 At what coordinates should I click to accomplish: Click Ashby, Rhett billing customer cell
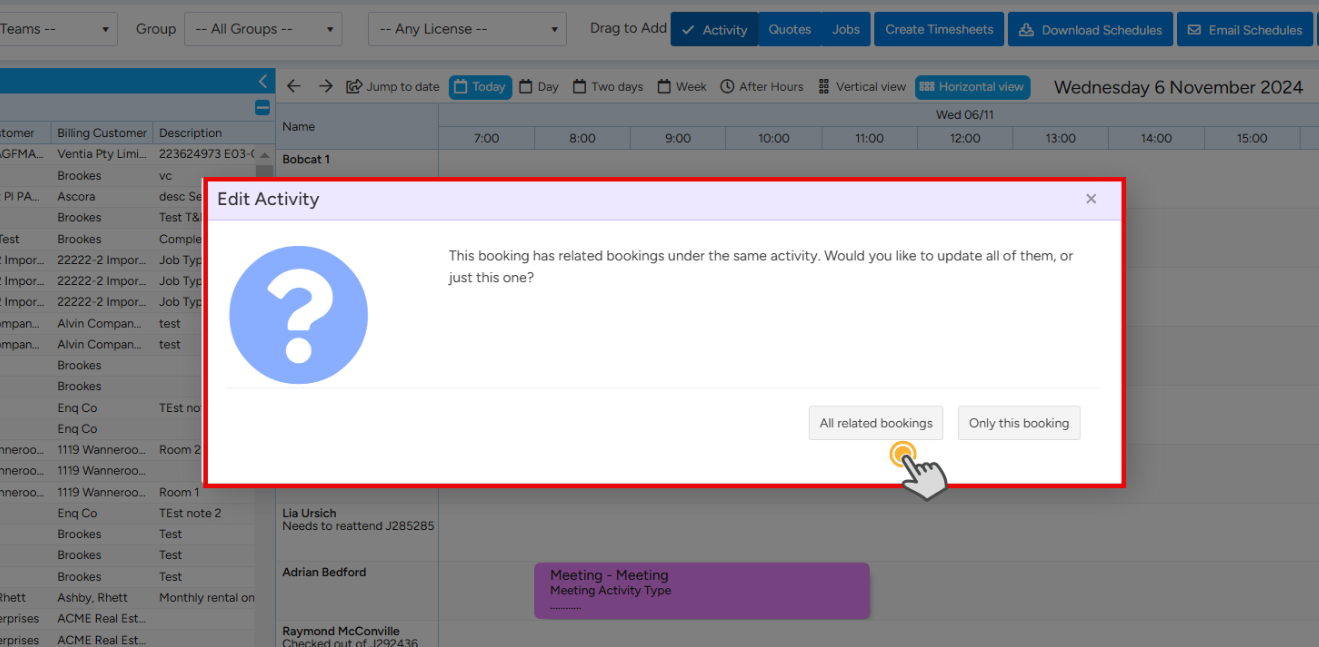point(102,598)
